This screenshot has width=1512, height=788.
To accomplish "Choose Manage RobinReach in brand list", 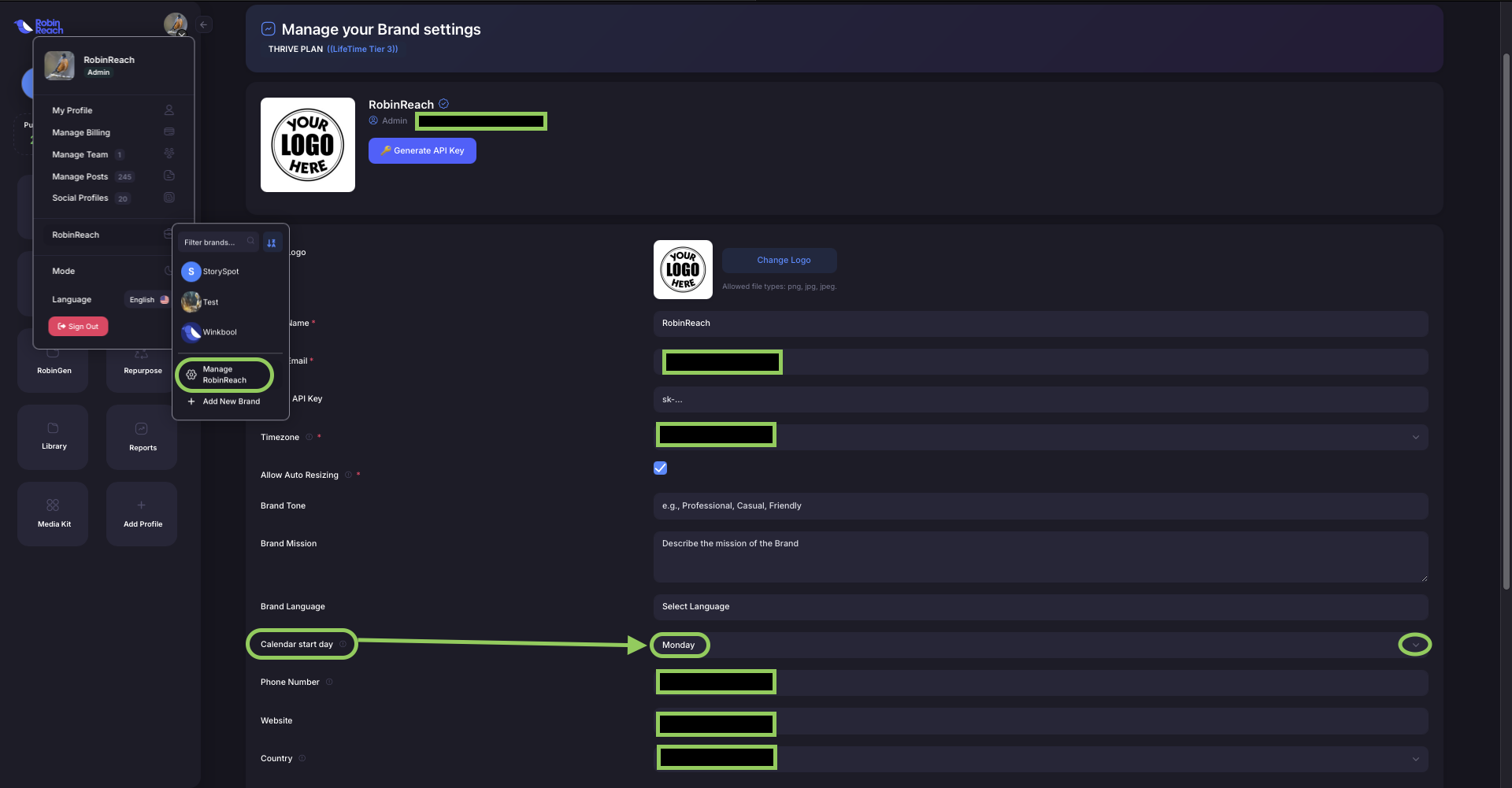I will pyautogui.click(x=224, y=375).
